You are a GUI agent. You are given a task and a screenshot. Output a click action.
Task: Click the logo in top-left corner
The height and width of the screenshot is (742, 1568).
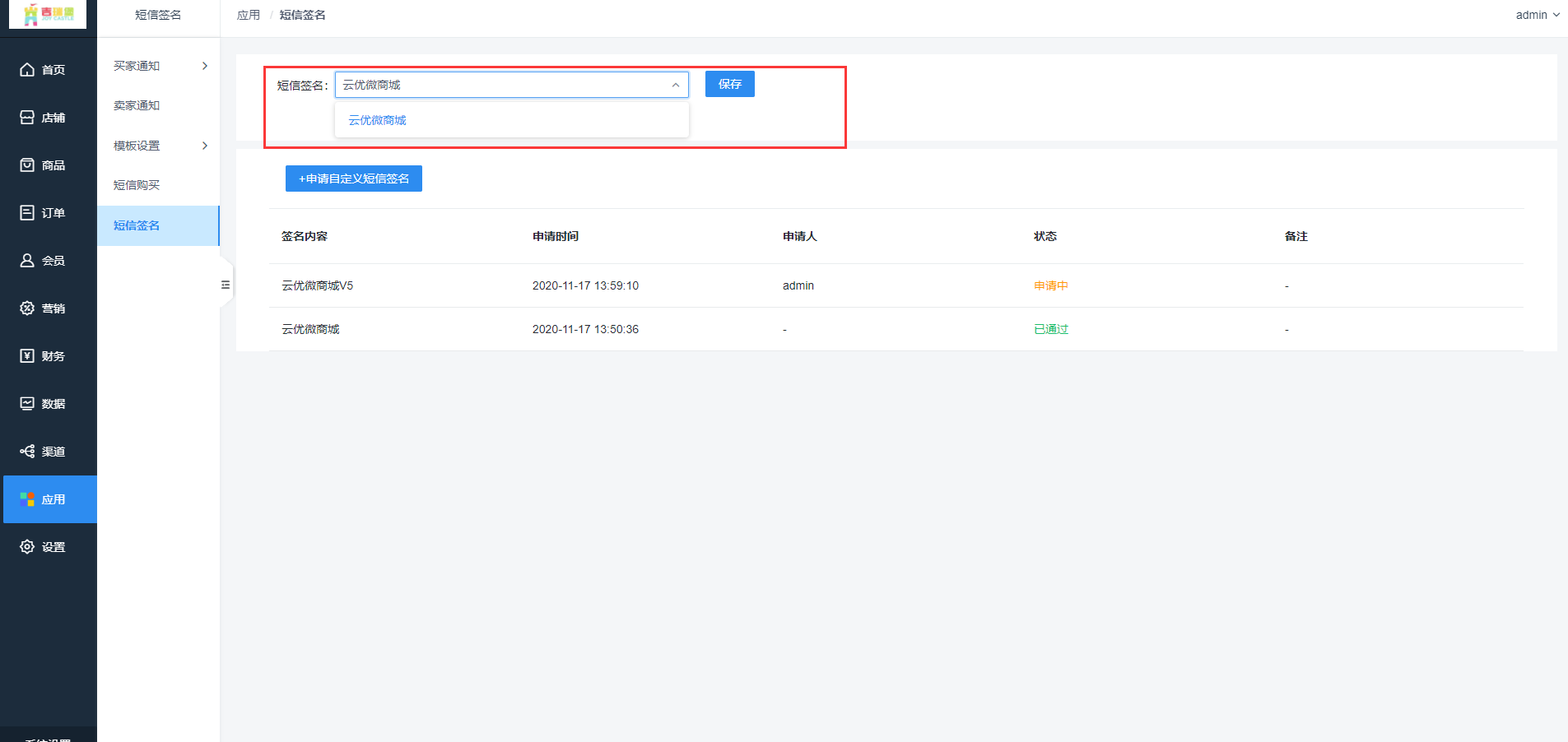click(x=48, y=14)
